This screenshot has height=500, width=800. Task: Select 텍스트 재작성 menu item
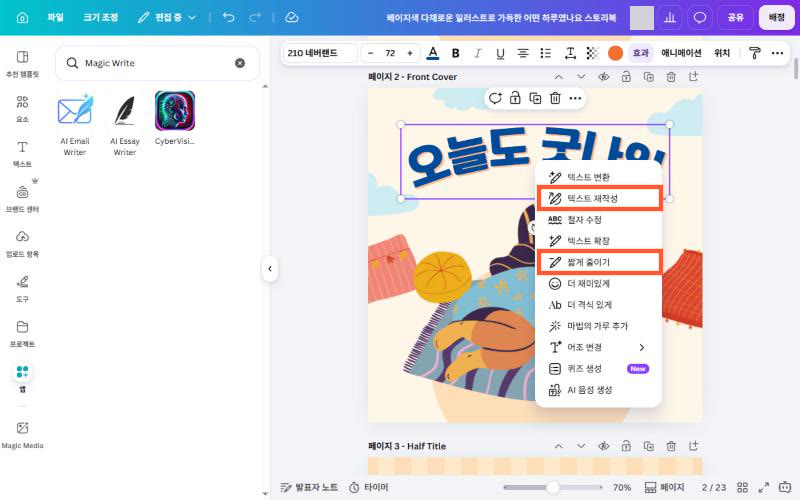click(x=599, y=198)
